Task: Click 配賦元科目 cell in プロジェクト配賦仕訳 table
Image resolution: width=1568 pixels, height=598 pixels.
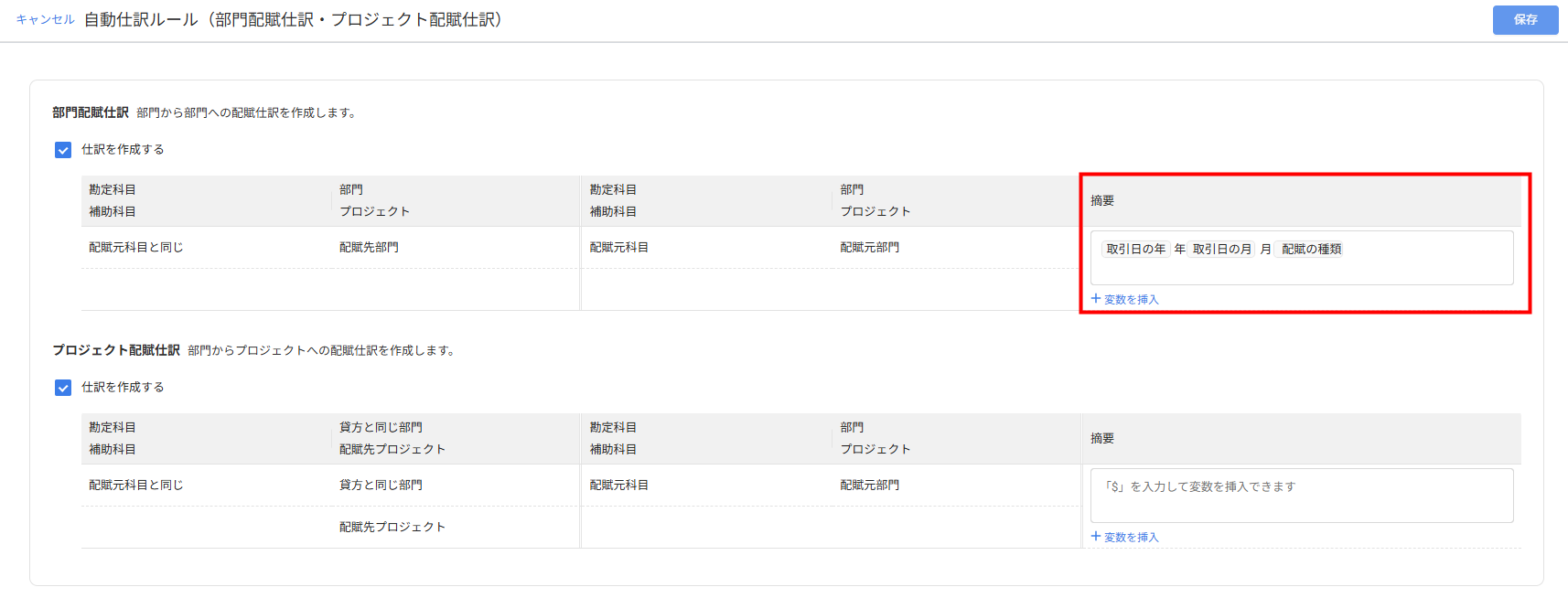Action: point(618,486)
